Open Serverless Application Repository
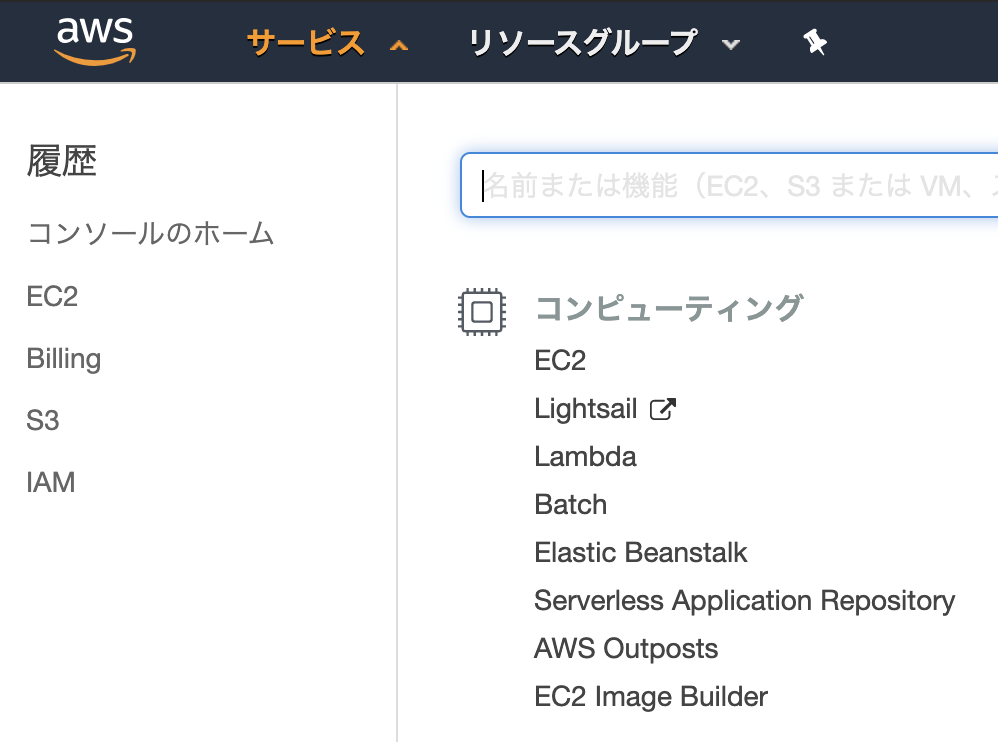 tap(744, 600)
